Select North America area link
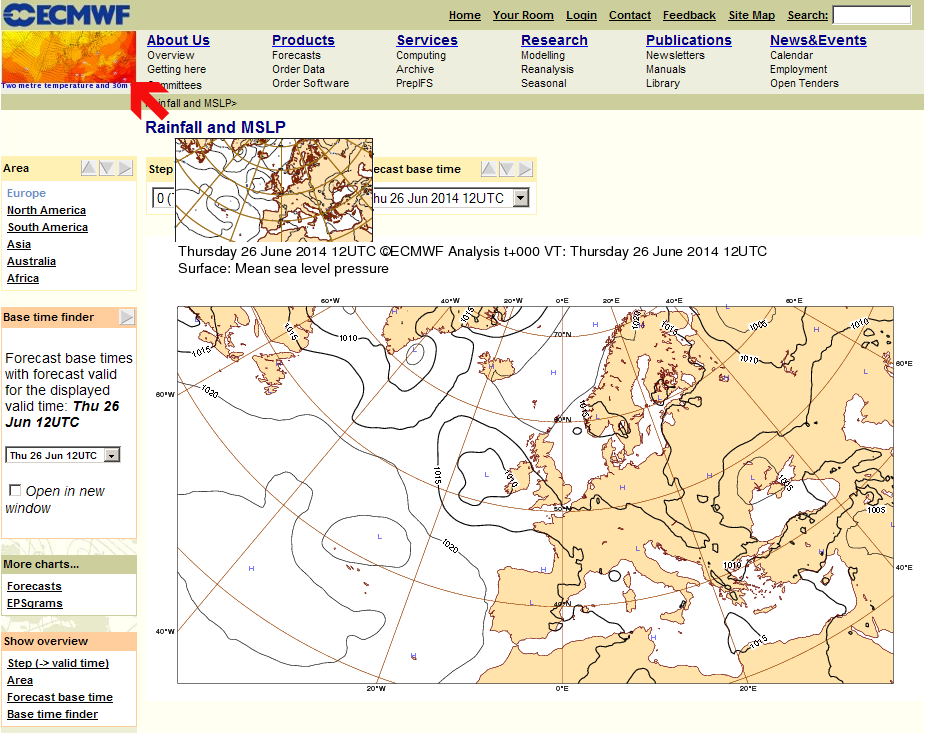 coord(46,210)
